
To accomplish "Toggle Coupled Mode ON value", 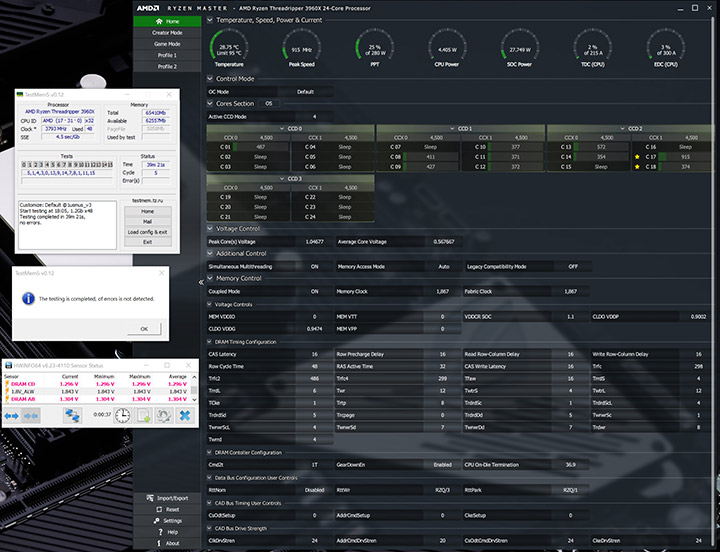I will 315,292.
